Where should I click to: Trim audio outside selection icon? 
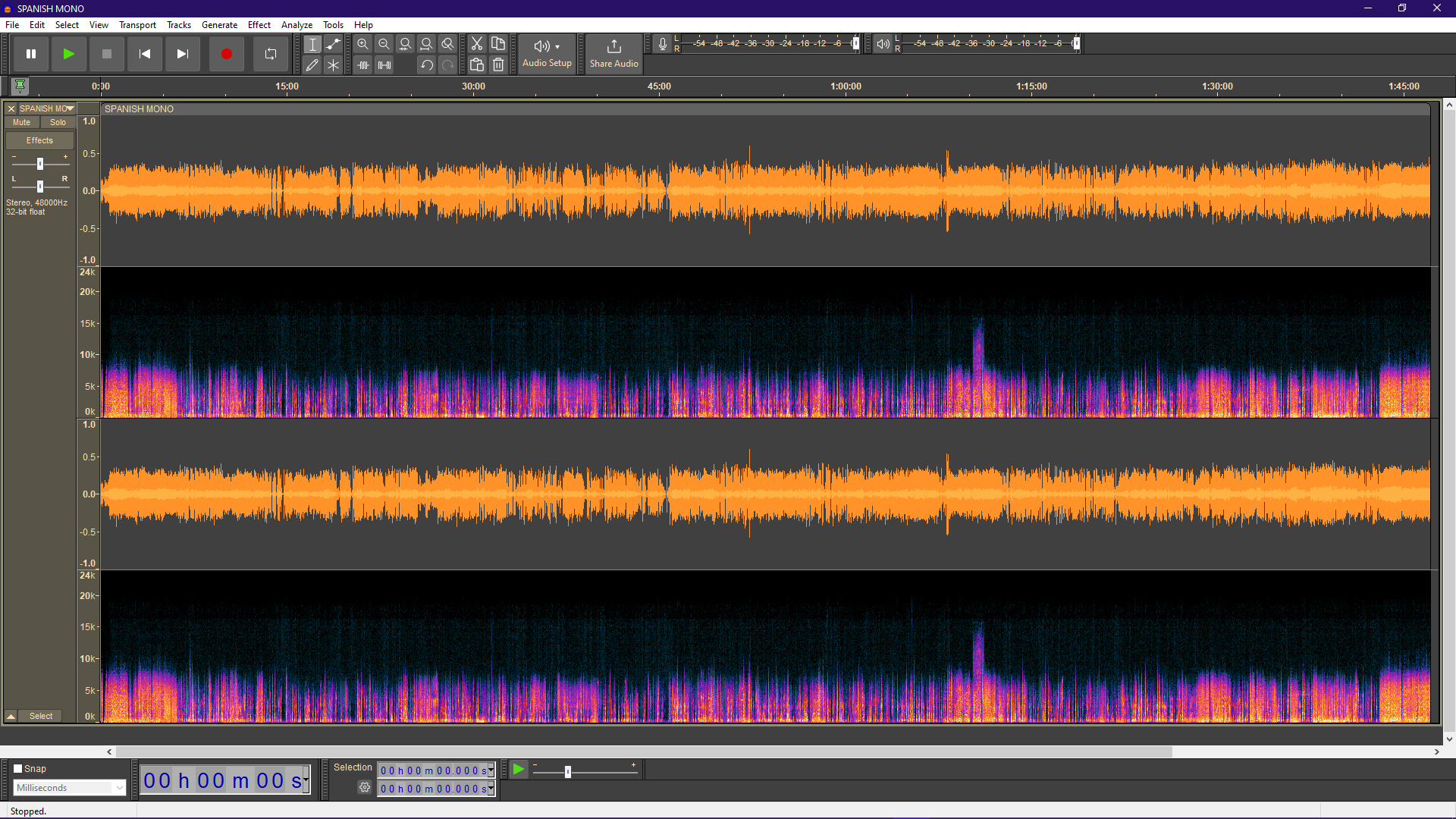363,65
